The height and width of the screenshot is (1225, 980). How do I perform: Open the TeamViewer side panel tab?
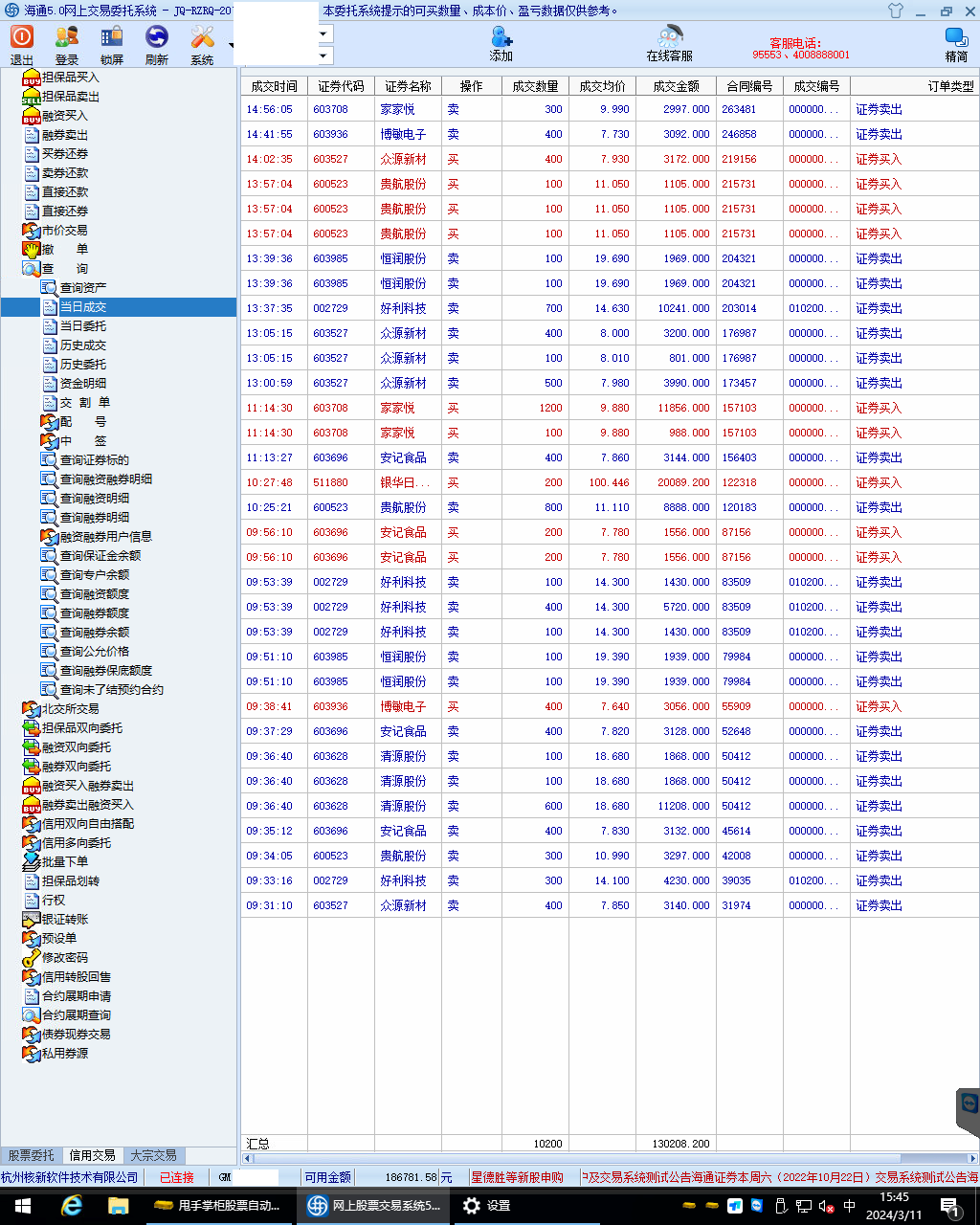tap(968, 1113)
